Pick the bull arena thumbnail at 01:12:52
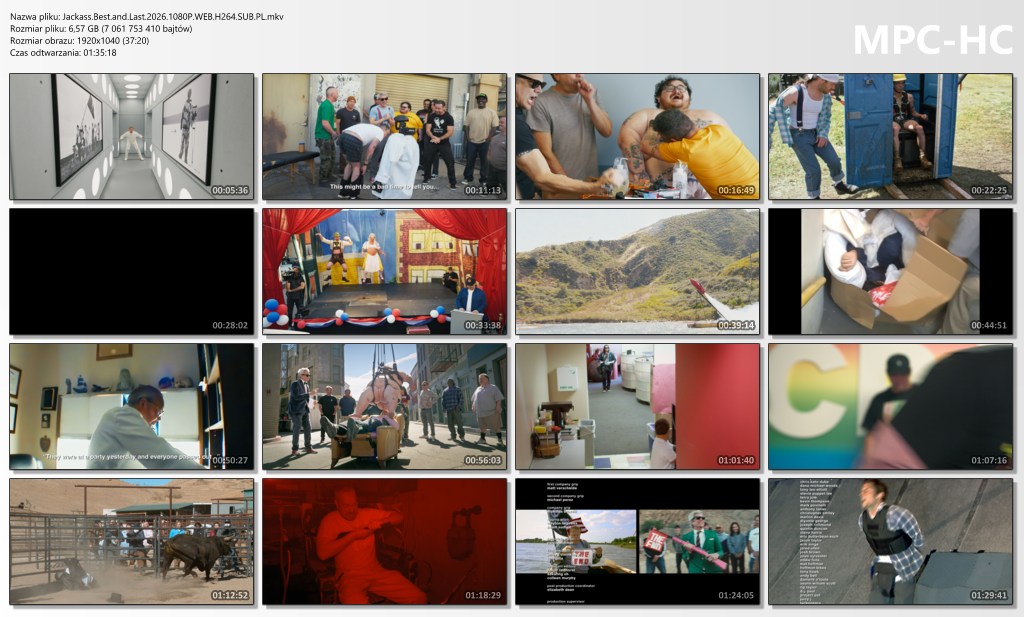This screenshot has height=617, width=1024. pos(132,542)
